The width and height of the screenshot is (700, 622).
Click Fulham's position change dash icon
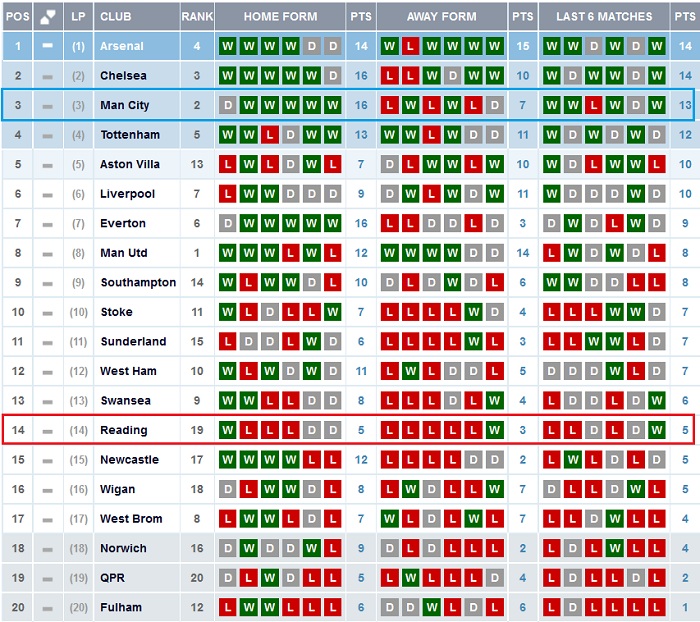tap(48, 608)
